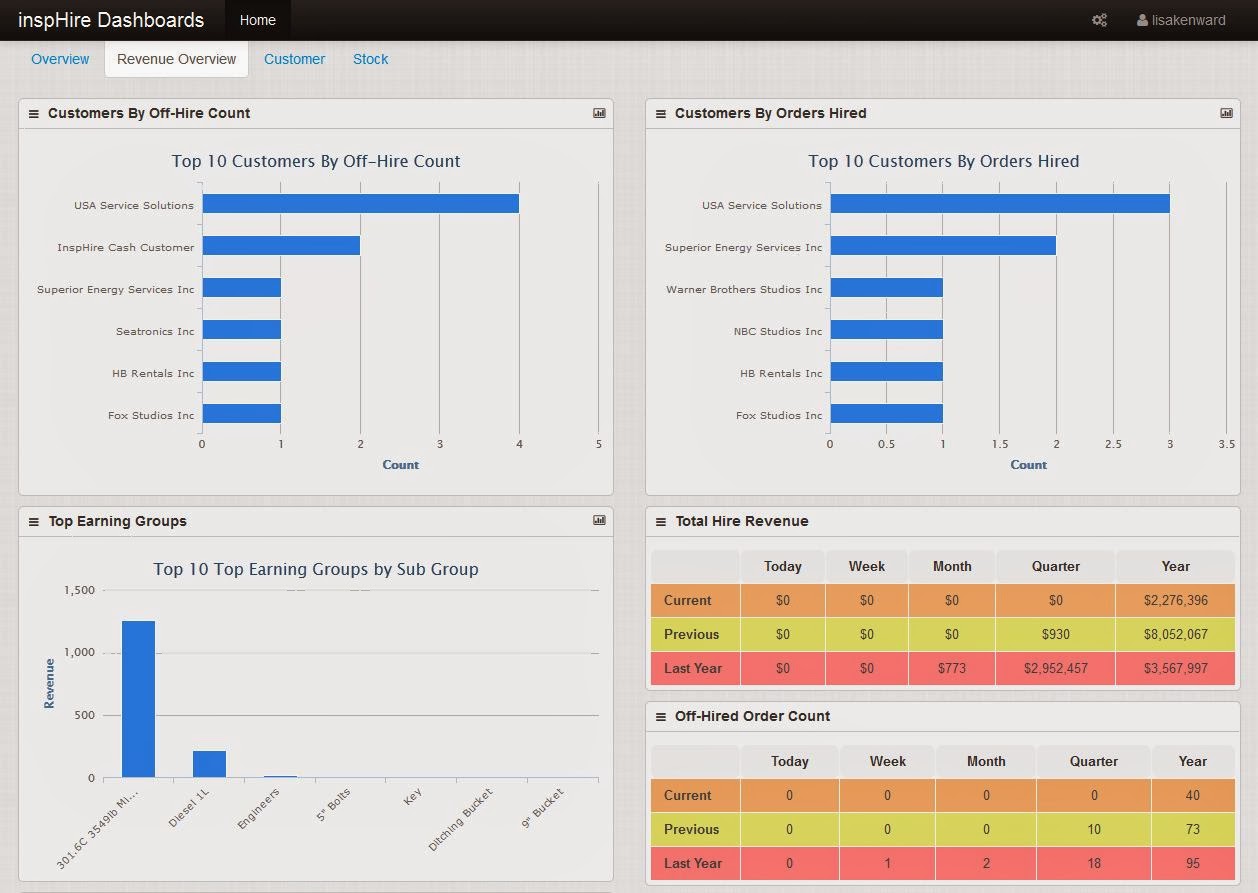Select the 73 previous year off-hired cell
1258x893 pixels.
(x=1192, y=829)
